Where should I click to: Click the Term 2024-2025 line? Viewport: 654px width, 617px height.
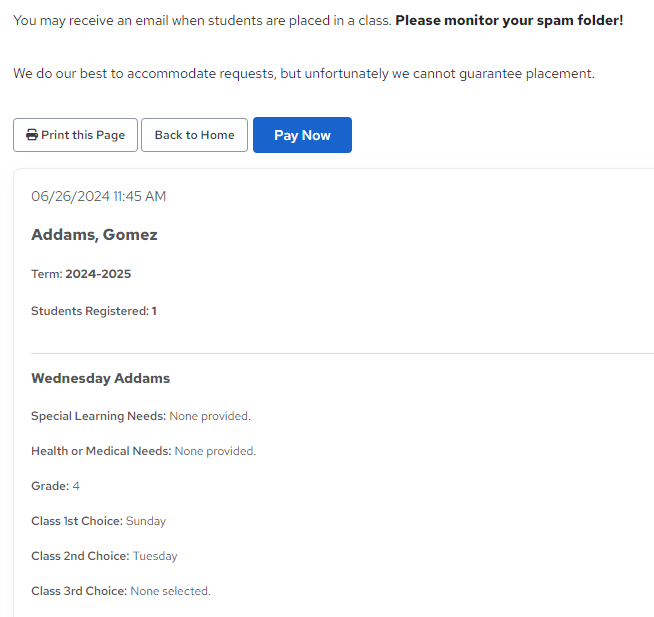tap(81, 274)
